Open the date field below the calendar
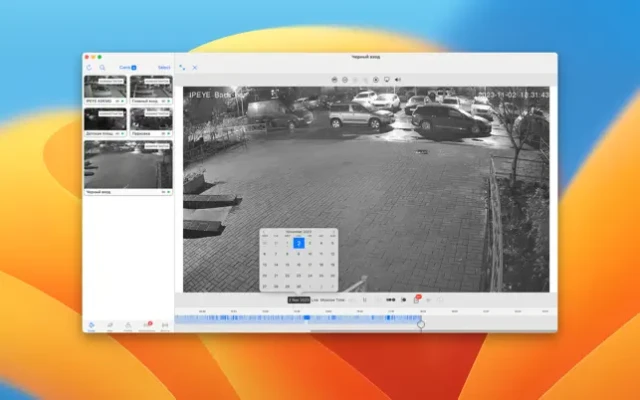The width and height of the screenshot is (640, 400). tap(298, 299)
